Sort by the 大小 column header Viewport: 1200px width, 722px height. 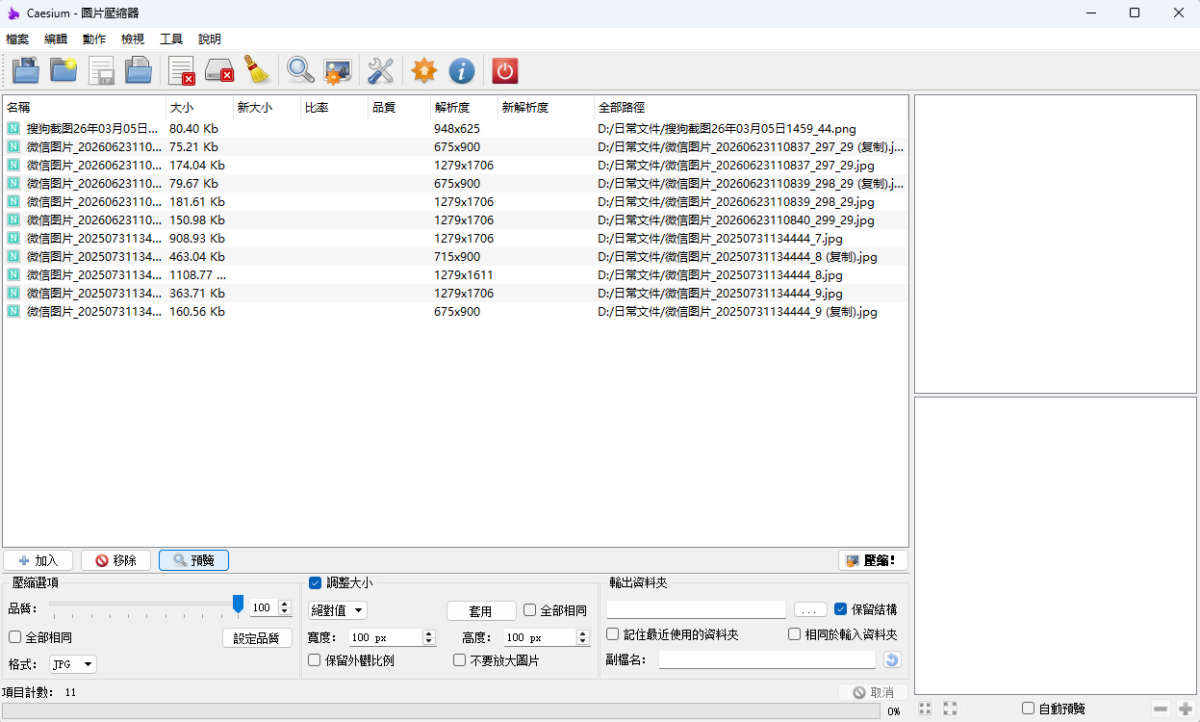200,107
